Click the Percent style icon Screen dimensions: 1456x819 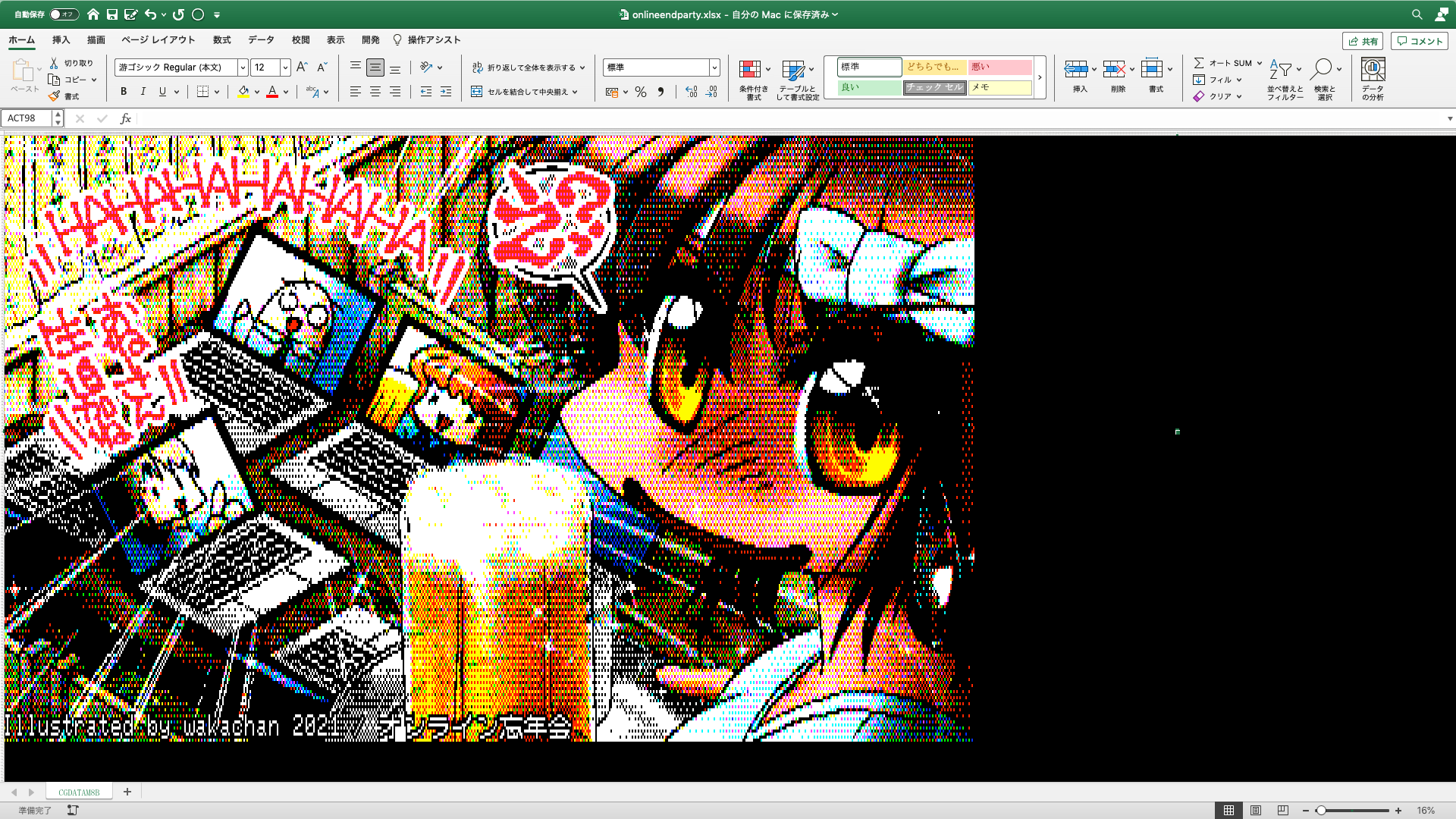pyautogui.click(x=641, y=92)
